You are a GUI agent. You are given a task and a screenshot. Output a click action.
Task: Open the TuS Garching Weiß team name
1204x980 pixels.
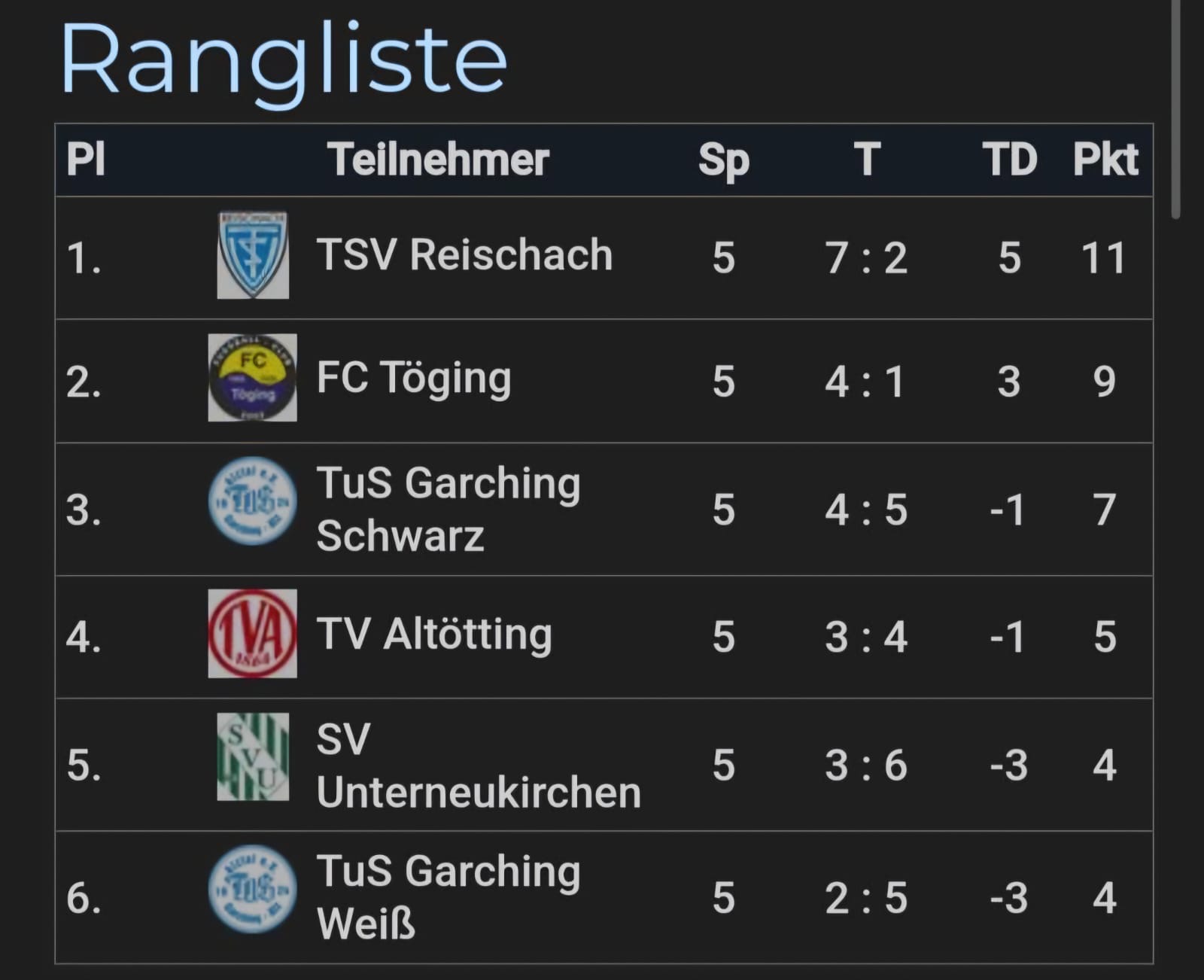tap(448, 897)
